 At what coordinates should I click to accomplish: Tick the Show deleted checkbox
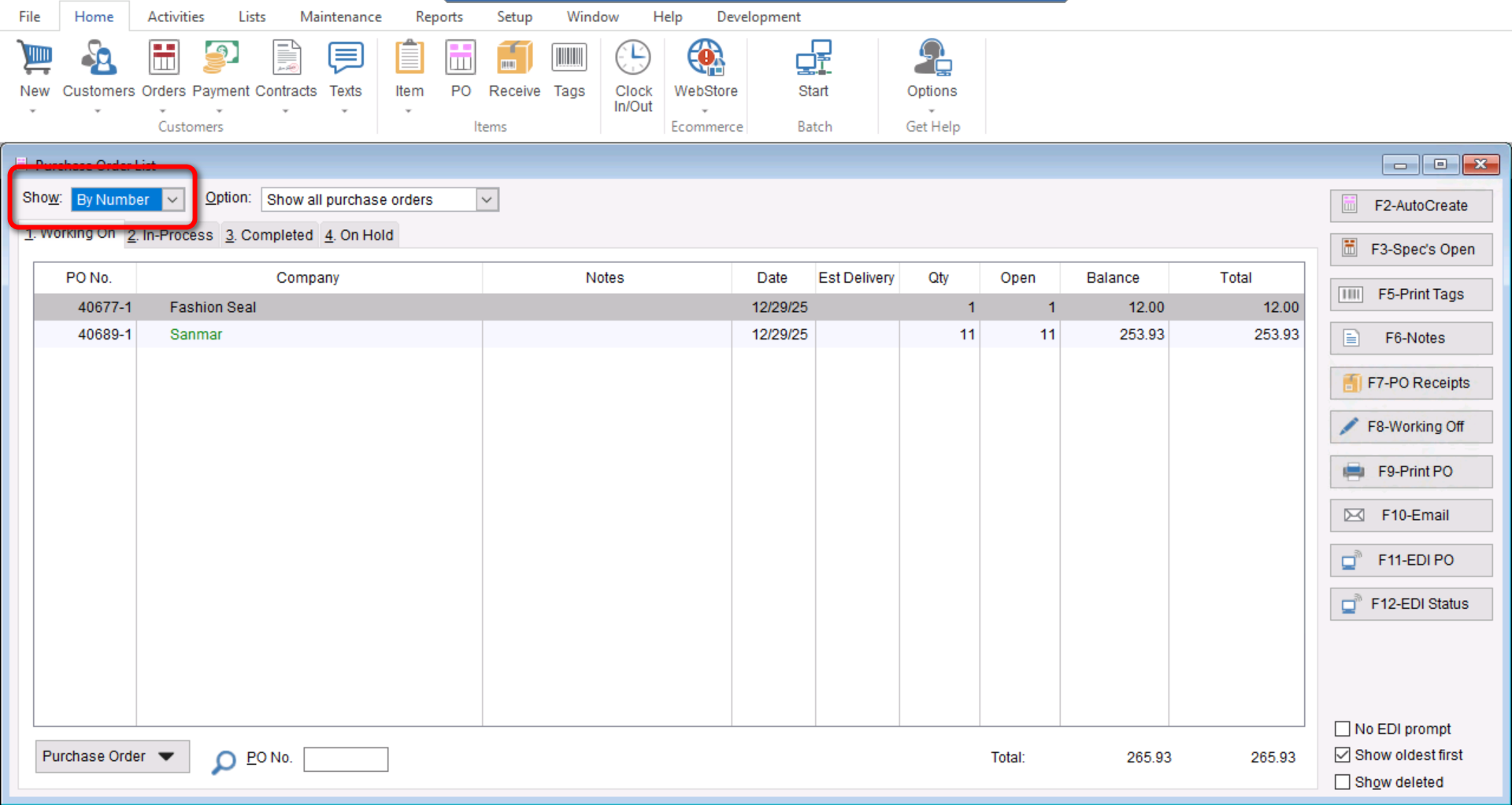(1343, 782)
